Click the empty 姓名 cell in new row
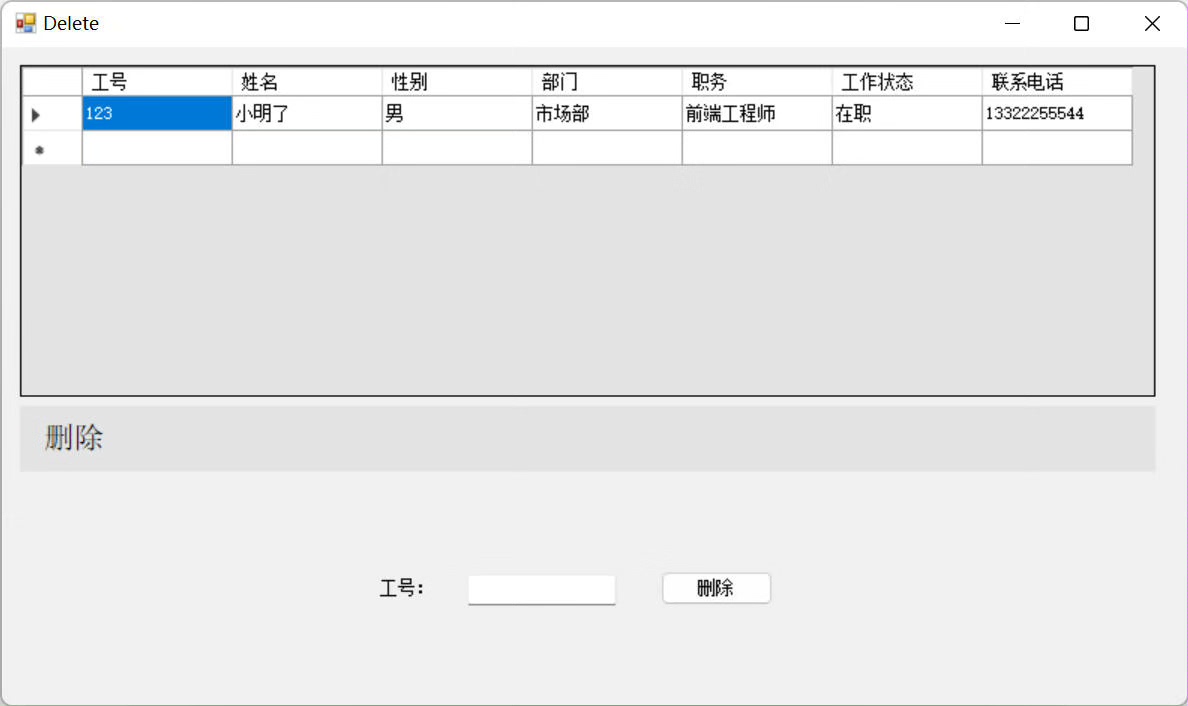The width and height of the screenshot is (1188, 706). tap(307, 148)
